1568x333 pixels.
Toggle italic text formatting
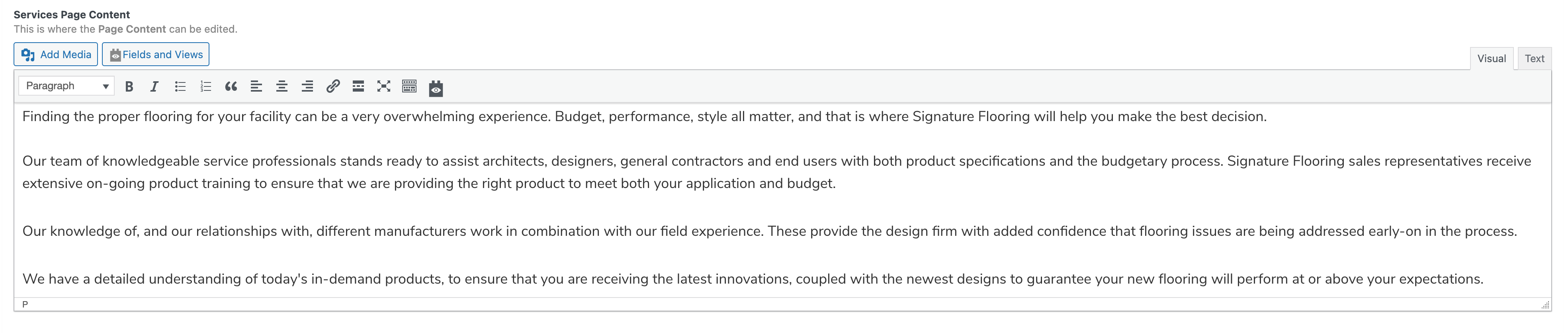[154, 86]
